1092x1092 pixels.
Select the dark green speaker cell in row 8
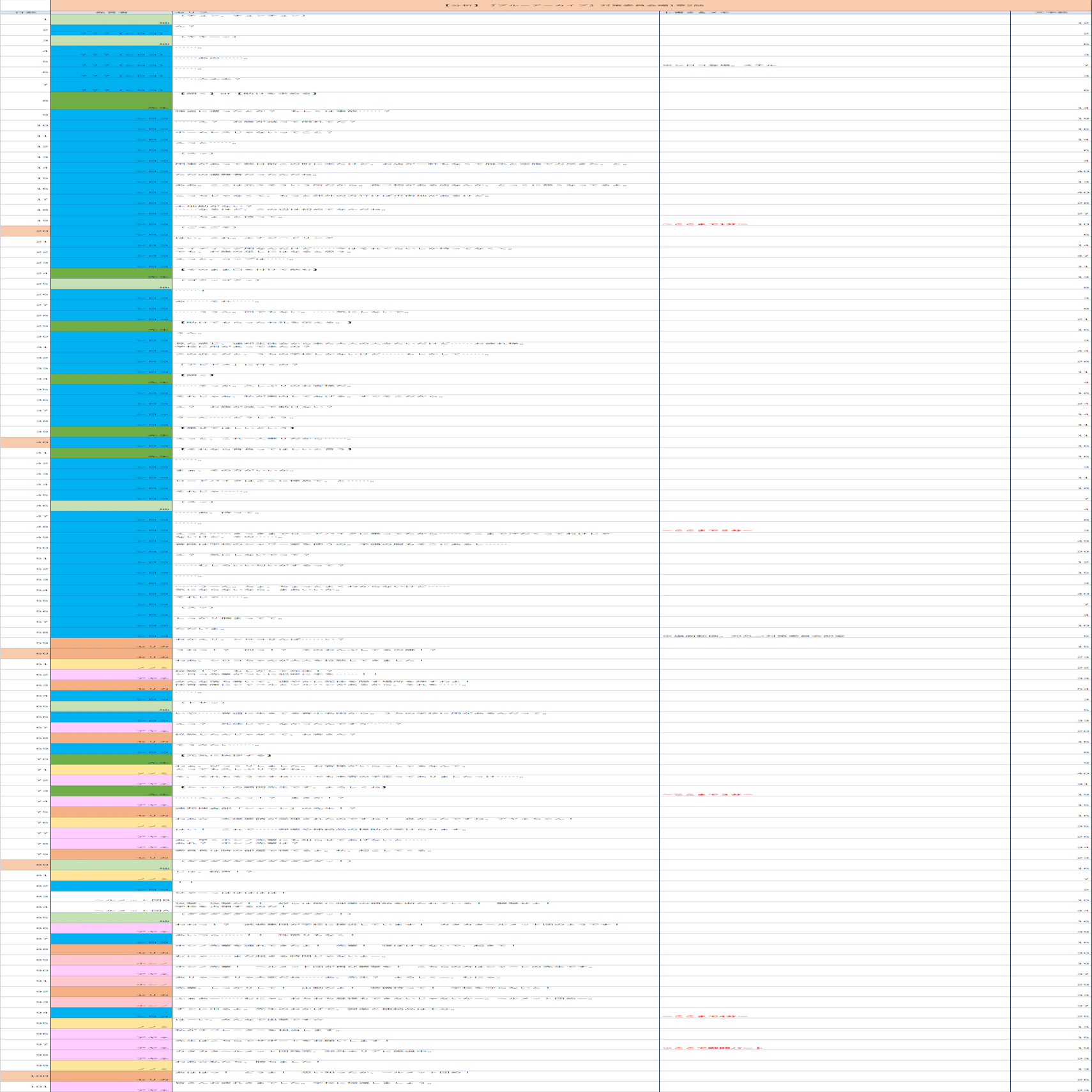point(112,101)
